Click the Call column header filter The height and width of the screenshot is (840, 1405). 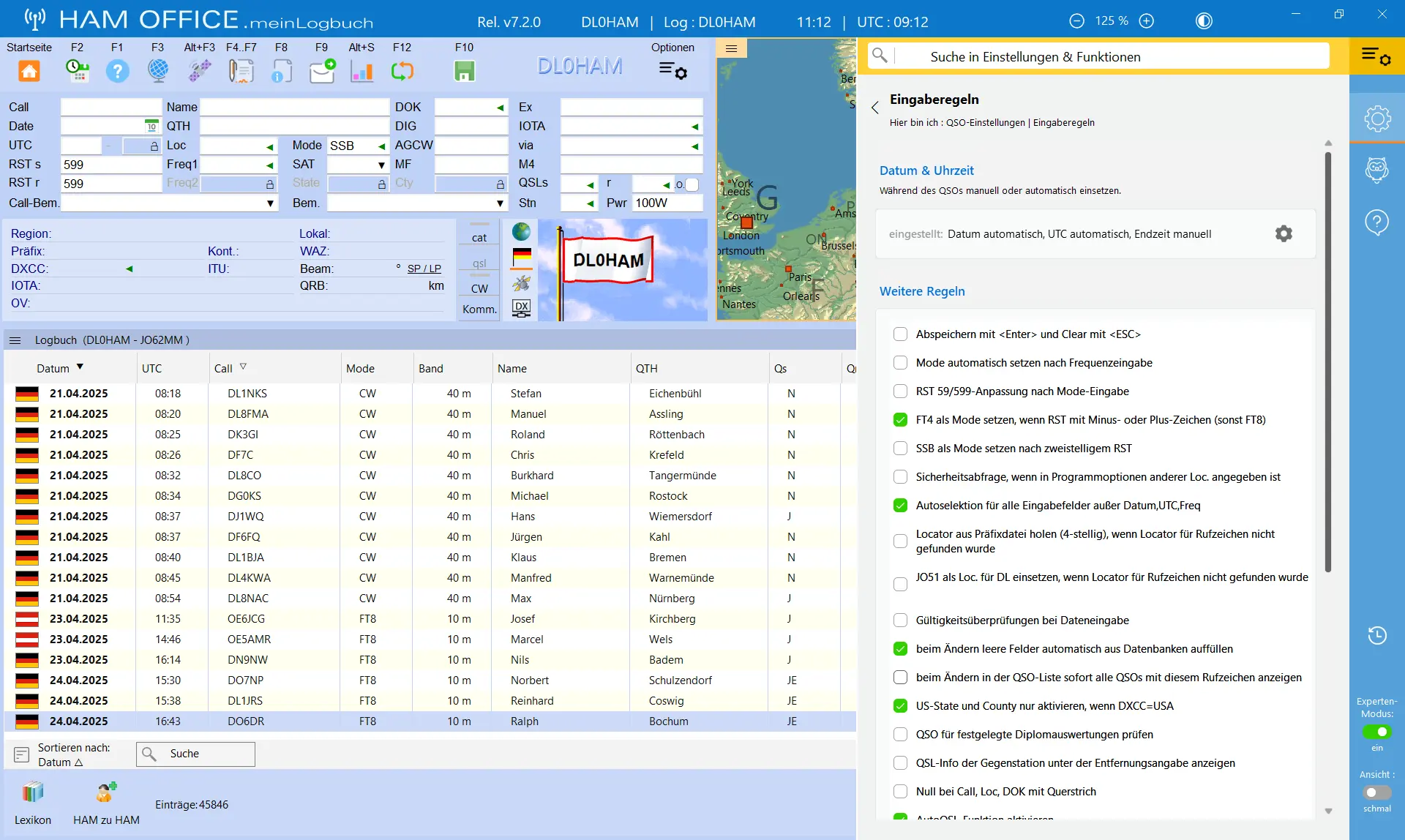tap(243, 367)
